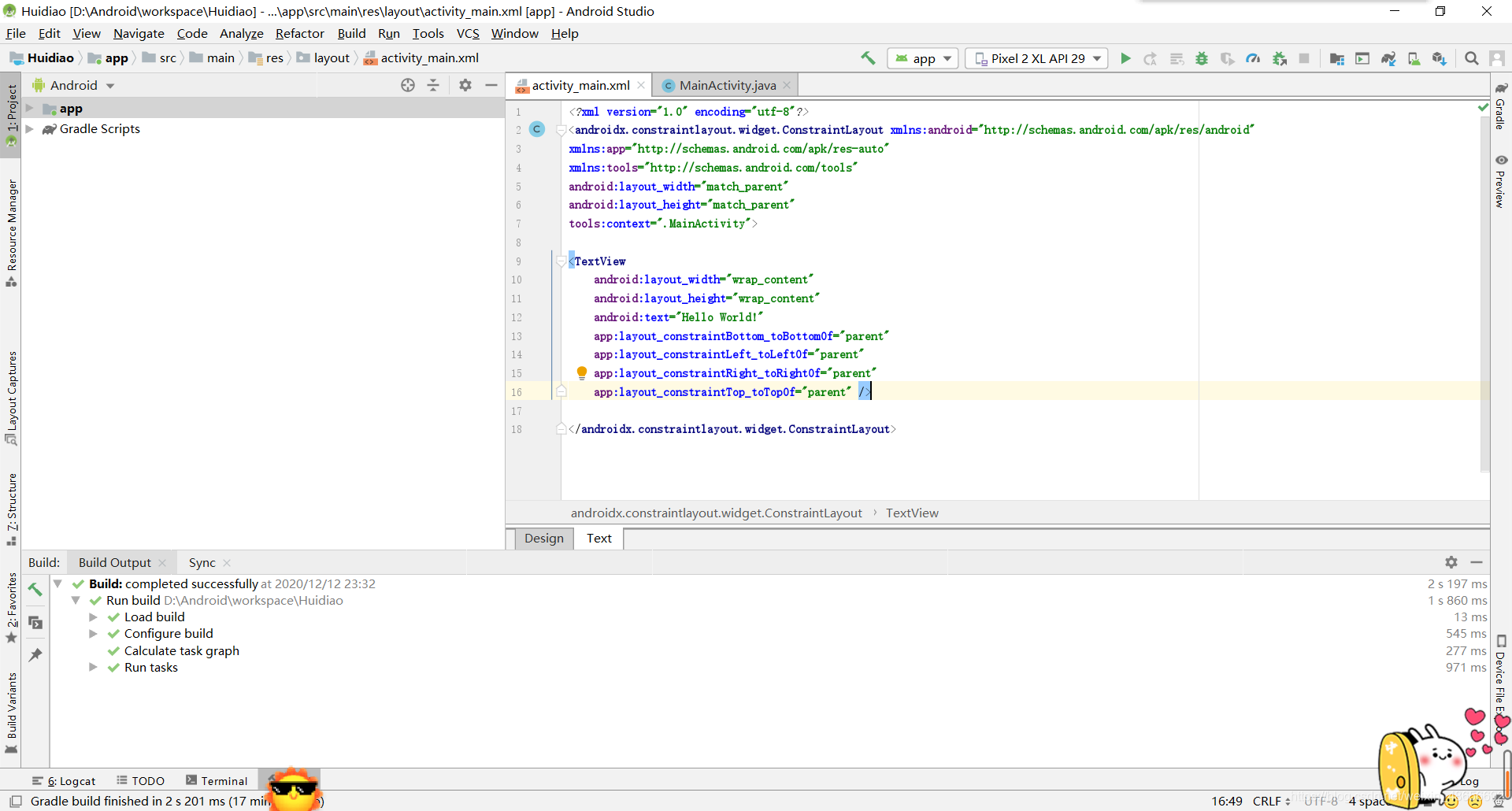Click the yellow lightbulb intention icon
The height and width of the screenshot is (811, 1512).
(582, 372)
